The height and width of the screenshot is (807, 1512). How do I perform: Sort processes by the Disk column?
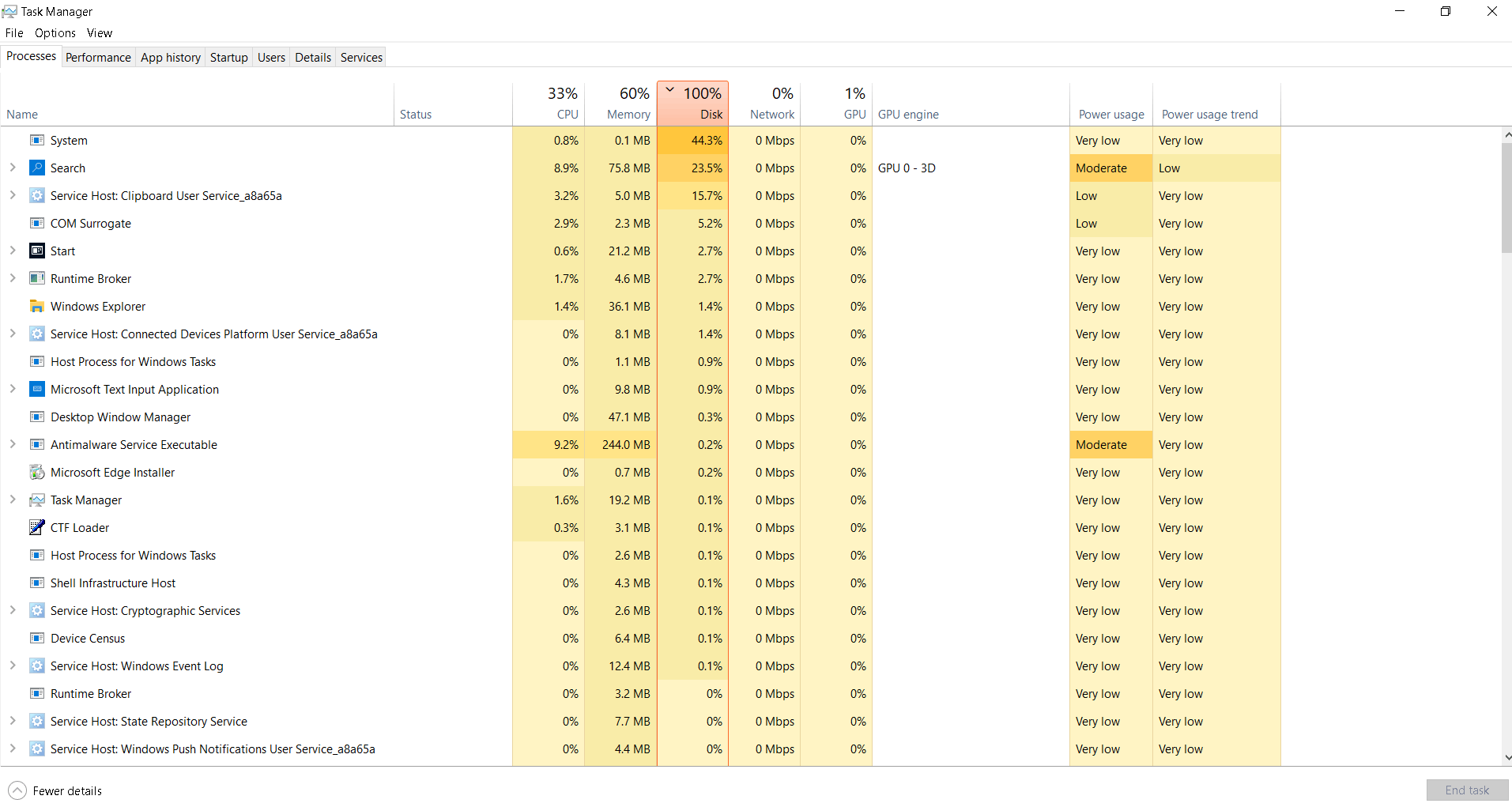(692, 104)
